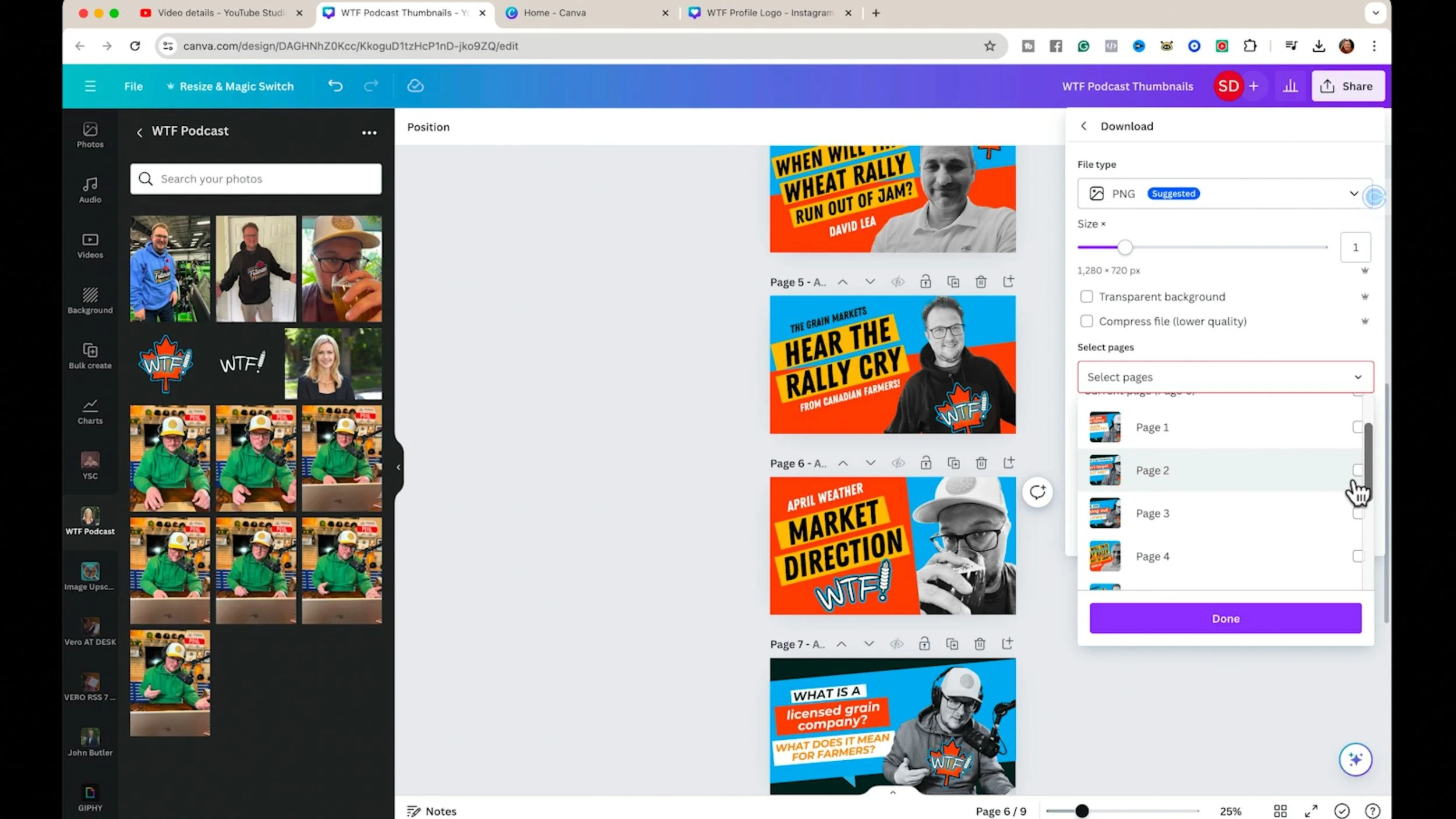Click the Position button
Screen dimensions: 1456x819
pos(428,127)
